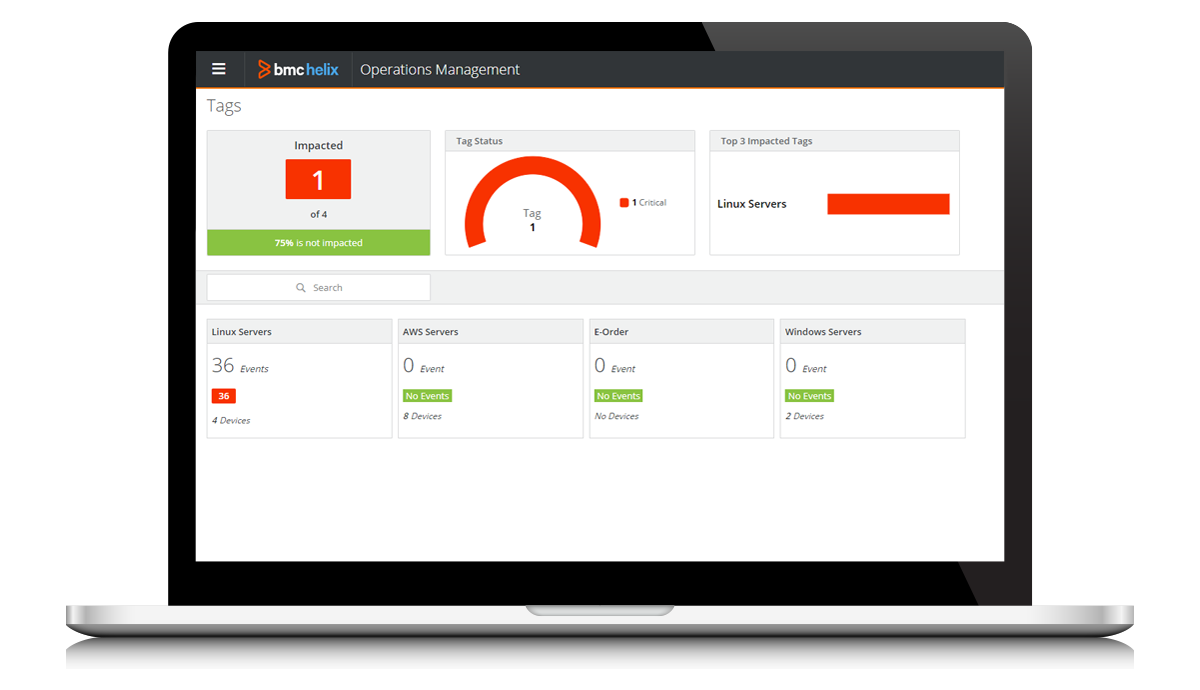Click the AWS Servers No Events badge
Image resolution: width=1200 pixels, height=690 pixels.
point(427,396)
